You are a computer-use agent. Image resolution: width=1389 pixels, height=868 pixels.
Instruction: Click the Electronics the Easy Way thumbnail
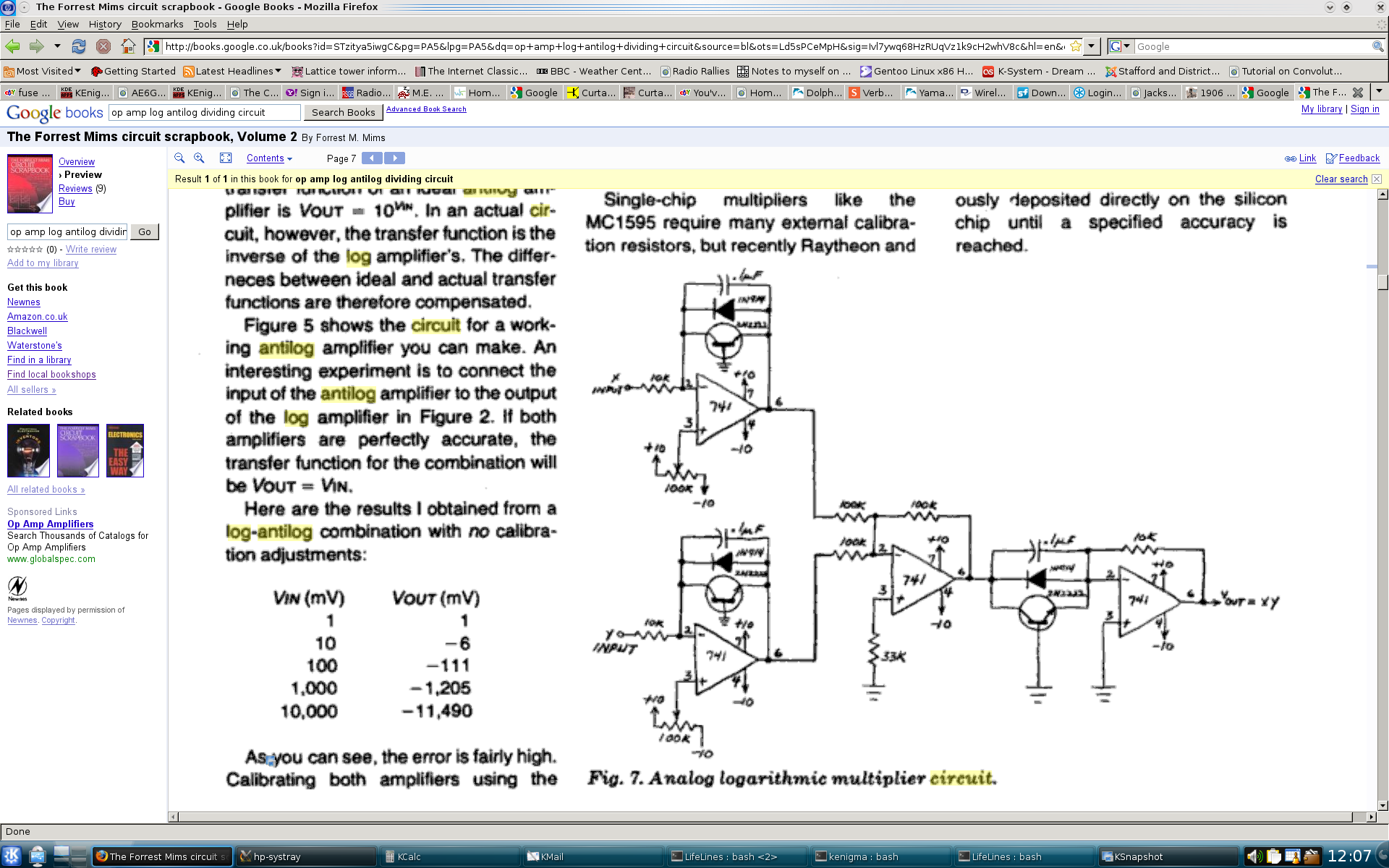pyautogui.click(x=125, y=451)
